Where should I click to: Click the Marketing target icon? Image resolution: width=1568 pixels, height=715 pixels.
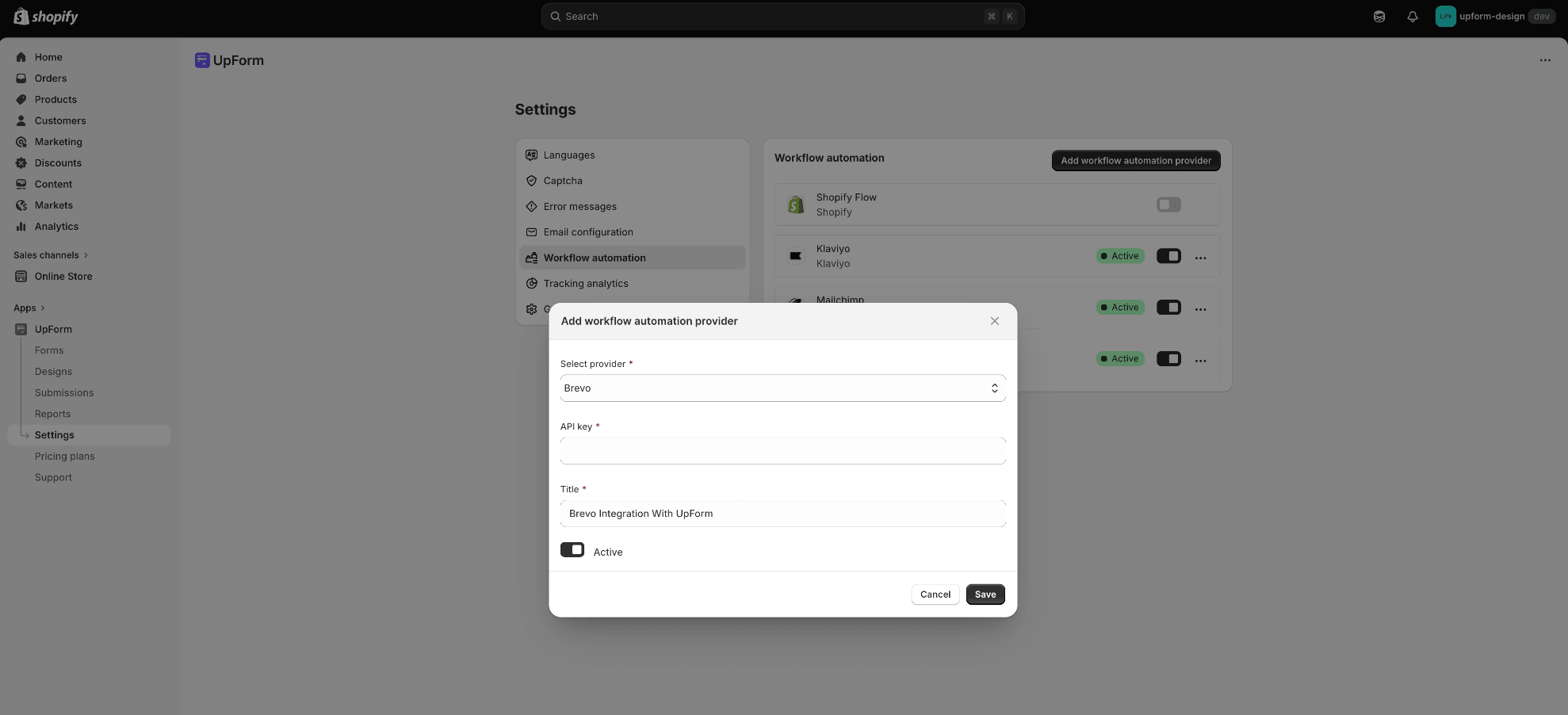point(21,142)
